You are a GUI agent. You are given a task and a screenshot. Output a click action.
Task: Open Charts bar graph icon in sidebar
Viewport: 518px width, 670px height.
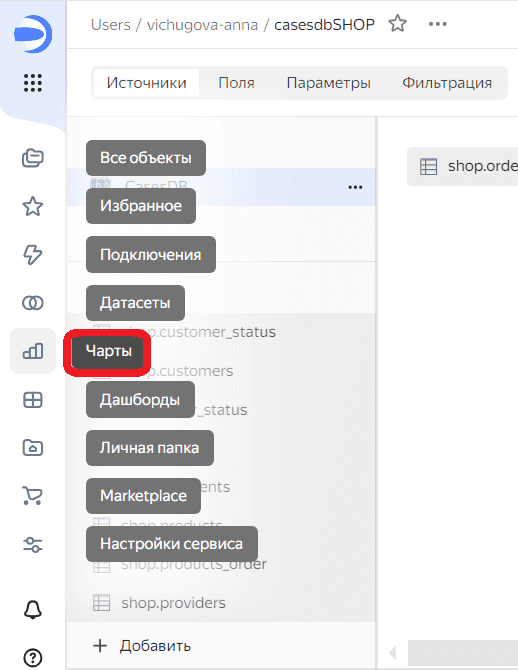point(33,351)
